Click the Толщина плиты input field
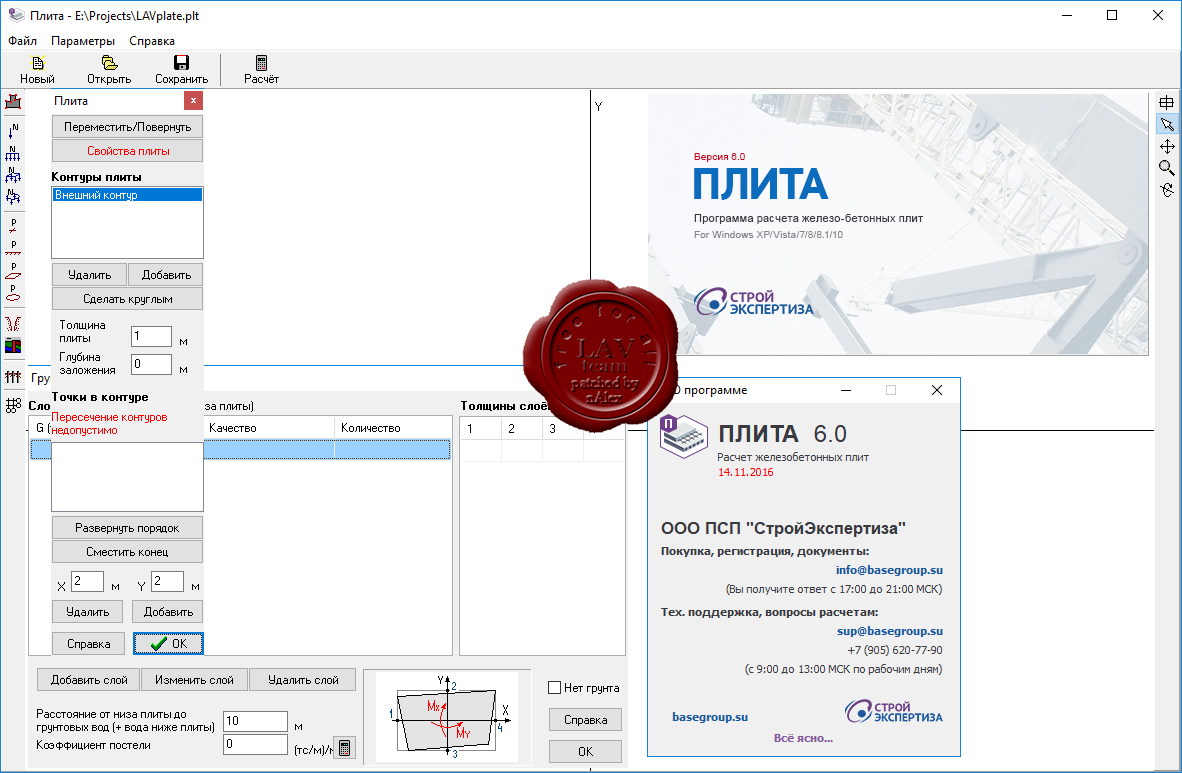Screen dimensions: 1182x773 click(x=151, y=336)
